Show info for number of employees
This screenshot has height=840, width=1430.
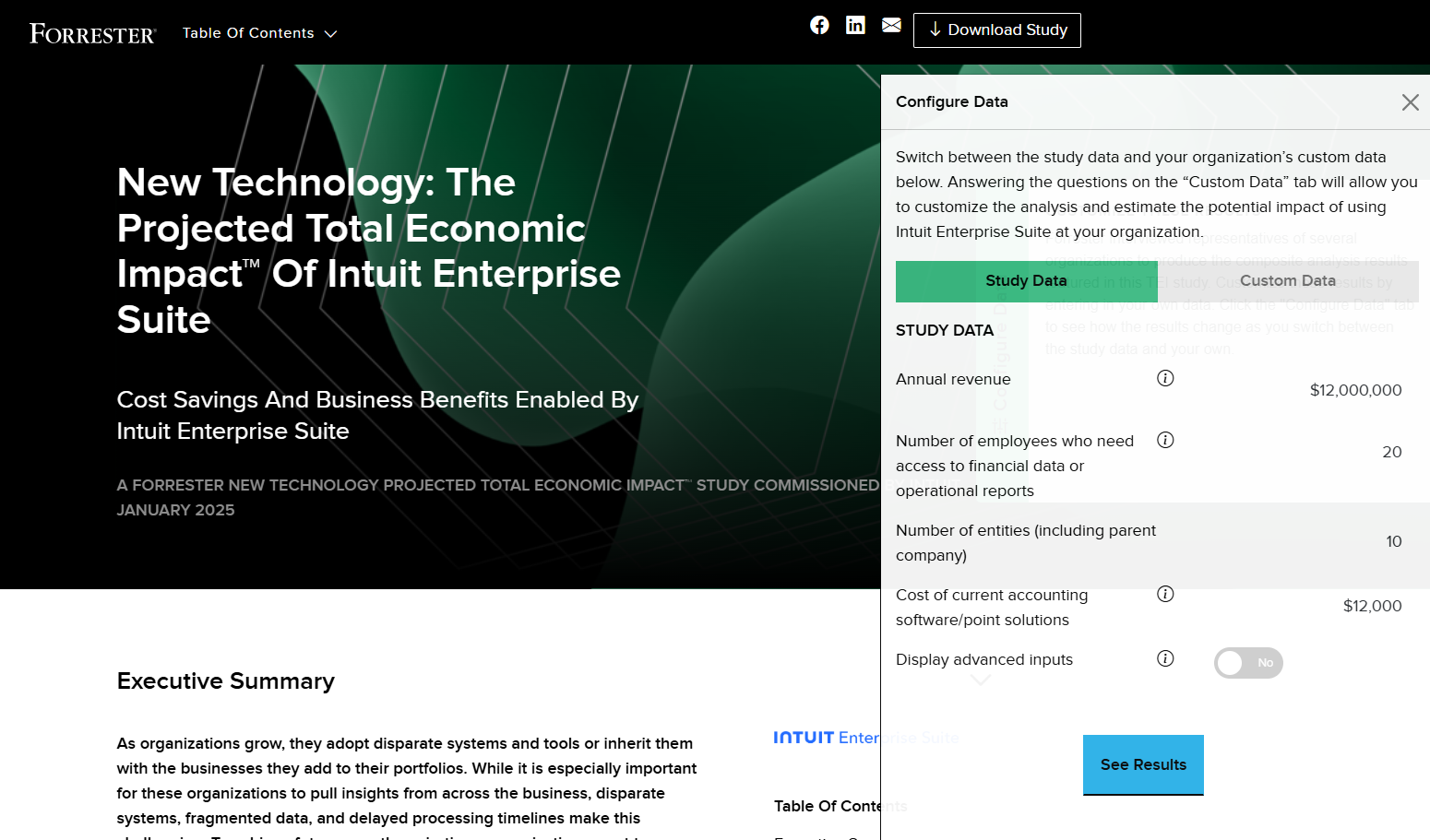(x=1165, y=440)
